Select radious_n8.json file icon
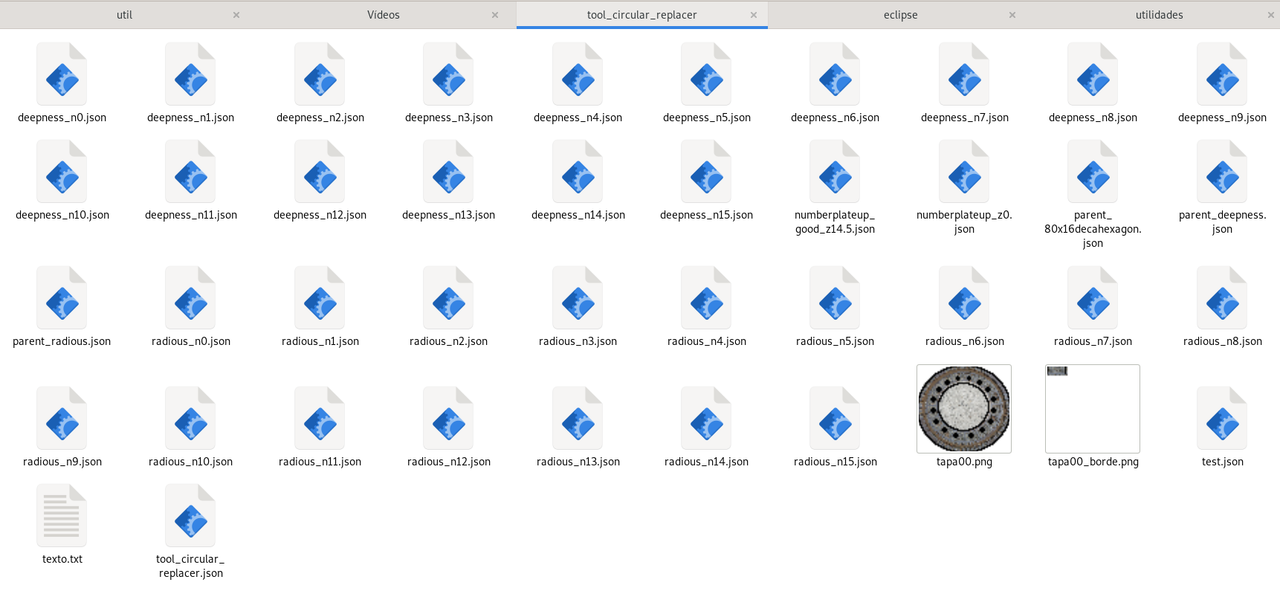Screen dimensions: 1280x600 click(x=1222, y=297)
